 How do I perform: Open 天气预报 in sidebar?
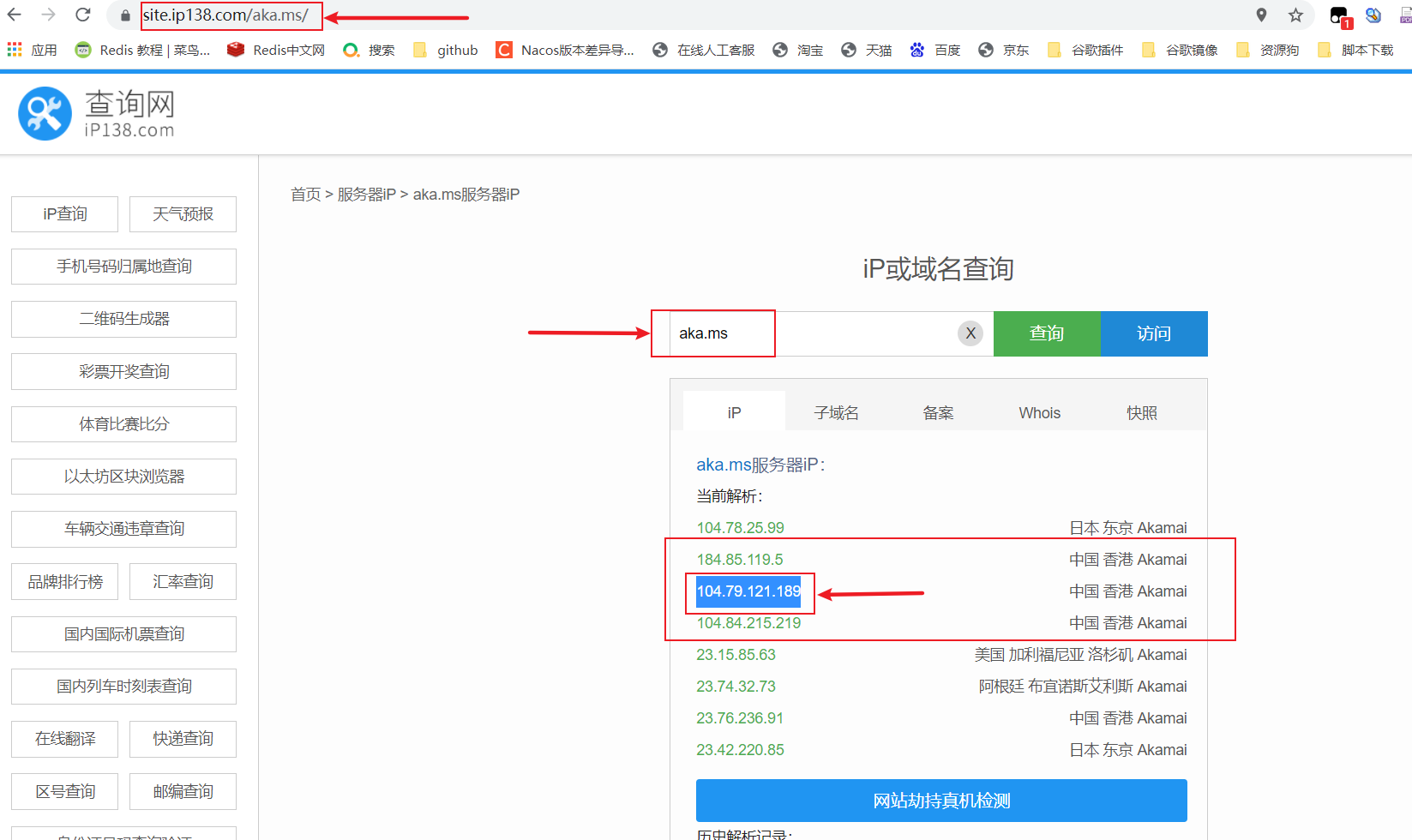pyautogui.click(x=183, y=213)
